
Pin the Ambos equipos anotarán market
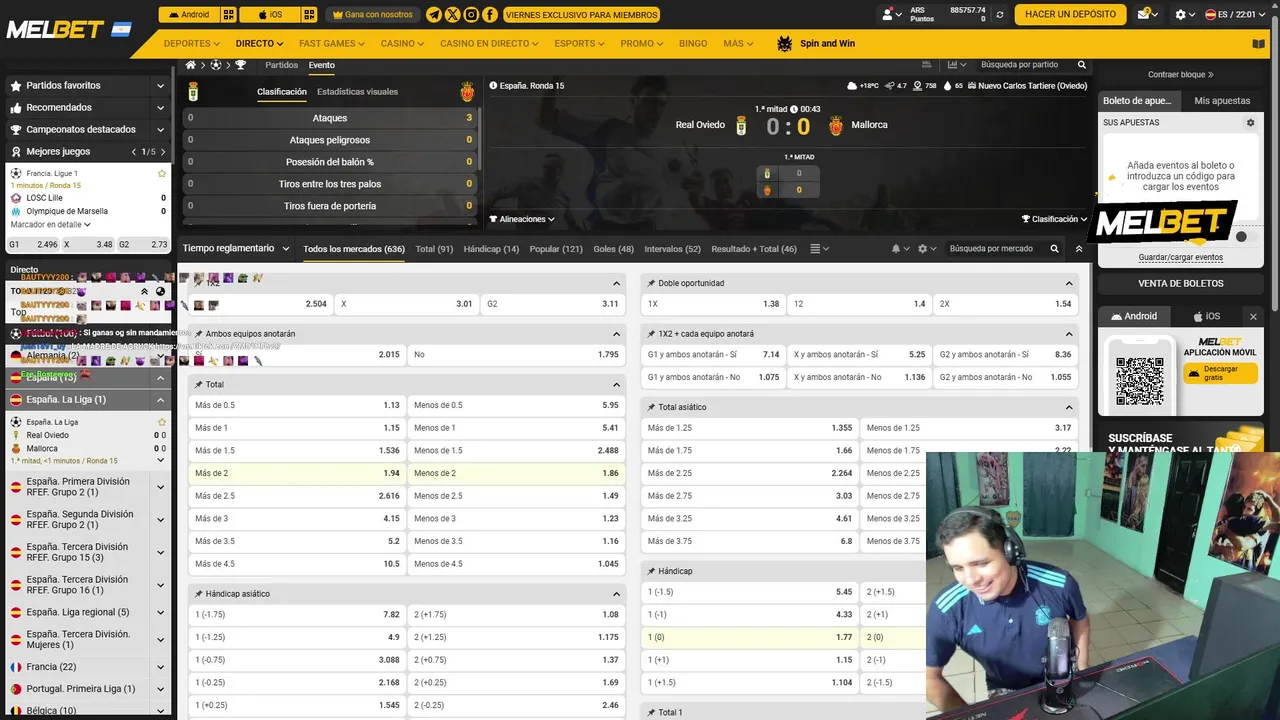(198, 334)
